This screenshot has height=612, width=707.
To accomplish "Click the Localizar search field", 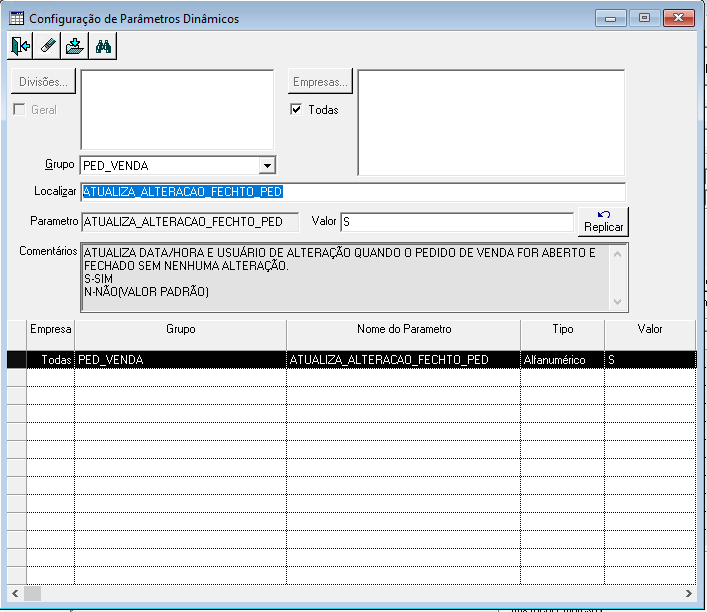I will pos(353,192).
